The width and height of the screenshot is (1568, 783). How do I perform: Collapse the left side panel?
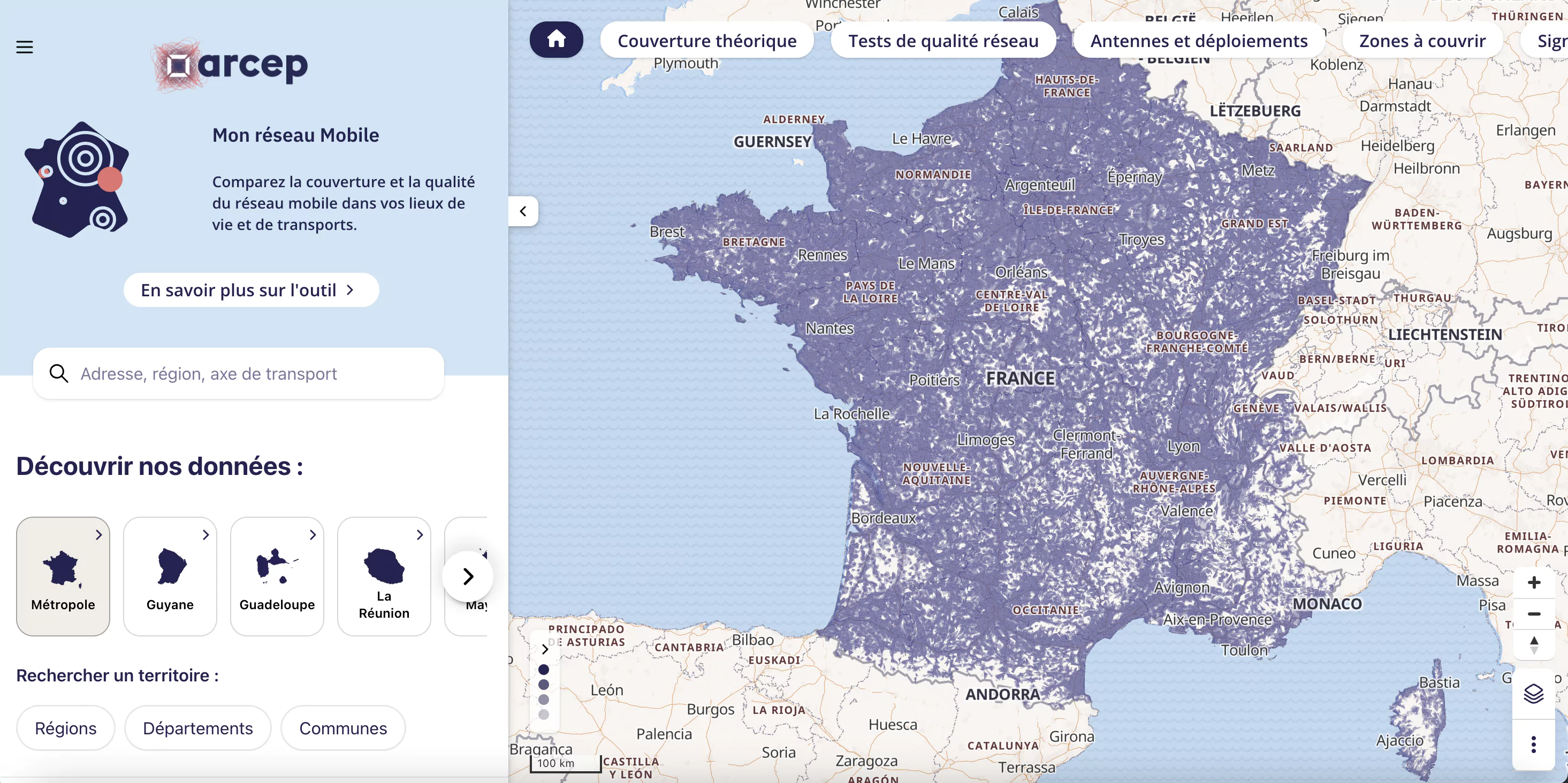[523, 211]
